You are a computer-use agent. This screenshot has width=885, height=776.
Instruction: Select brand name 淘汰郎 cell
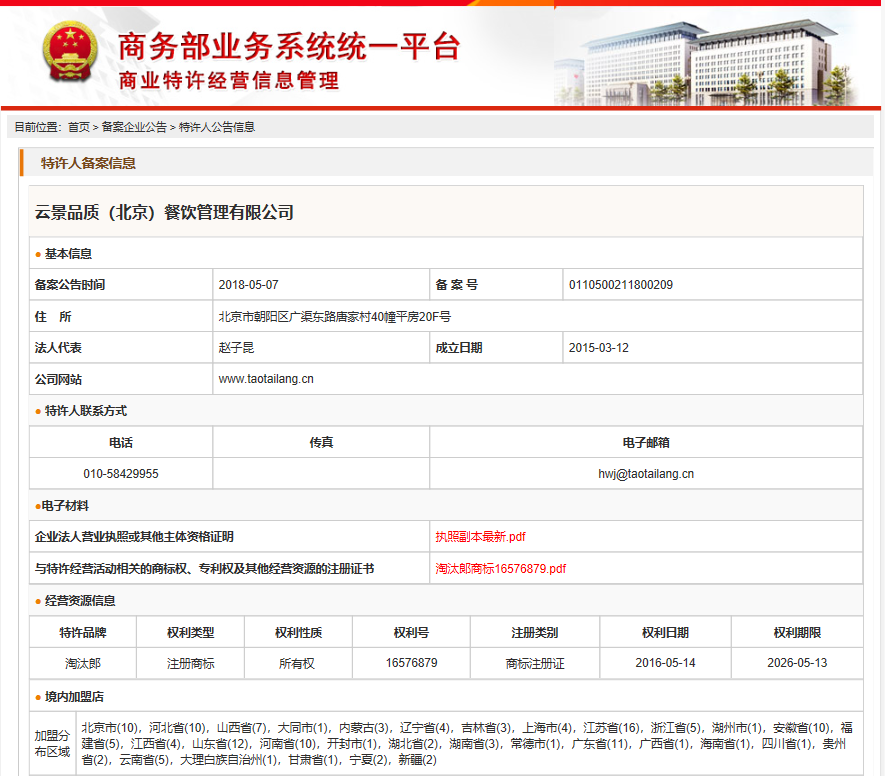(83, 663)
